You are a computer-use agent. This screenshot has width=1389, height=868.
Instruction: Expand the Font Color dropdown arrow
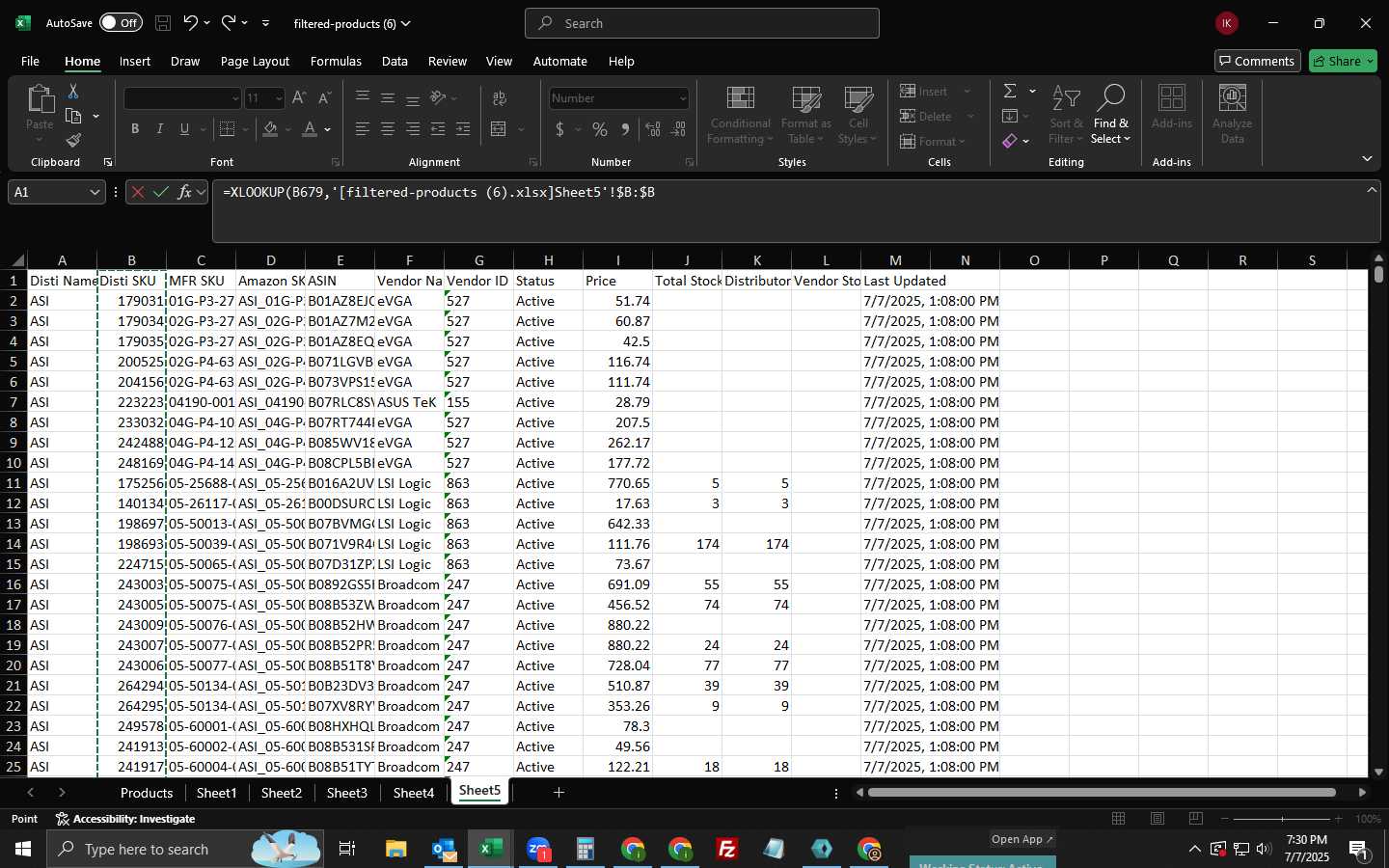coord(328,128)
